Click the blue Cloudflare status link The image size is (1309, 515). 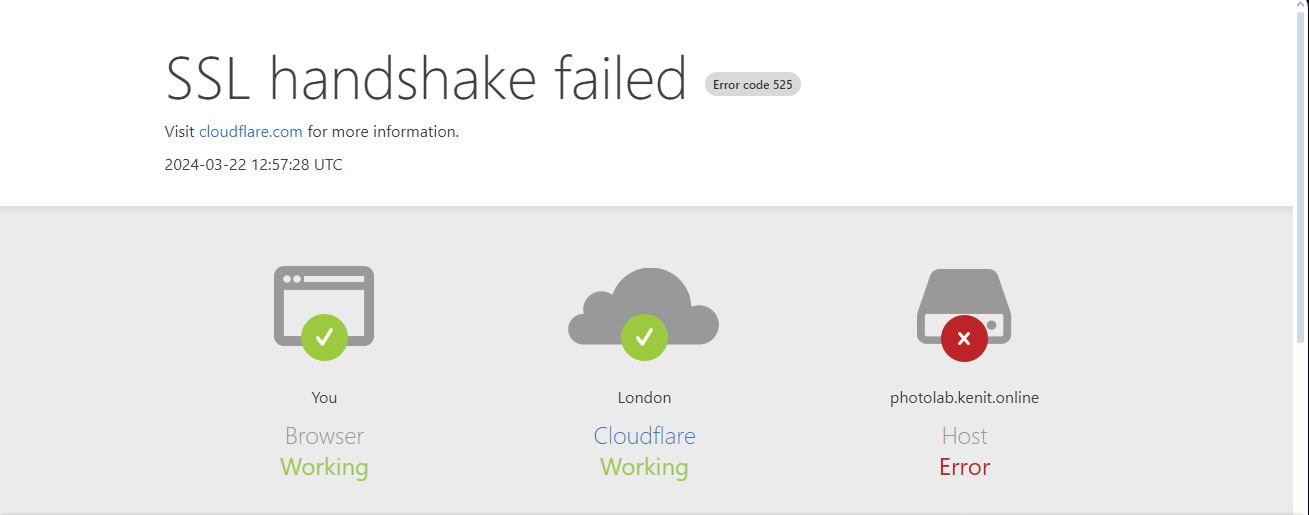[644, 436]
